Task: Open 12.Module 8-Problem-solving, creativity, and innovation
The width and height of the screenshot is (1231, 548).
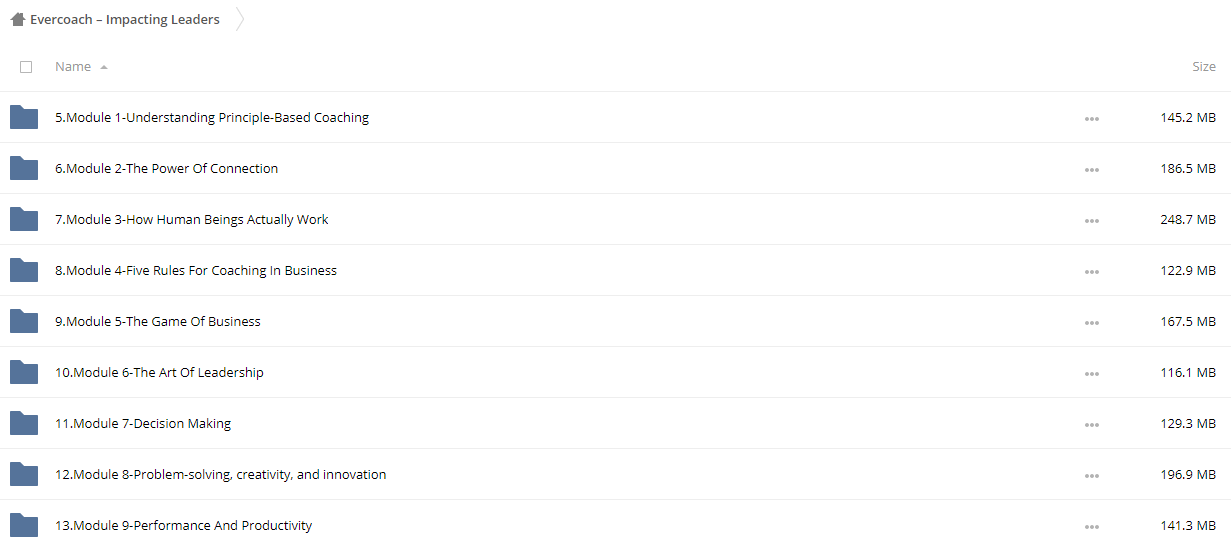Action: pos(221,474)
